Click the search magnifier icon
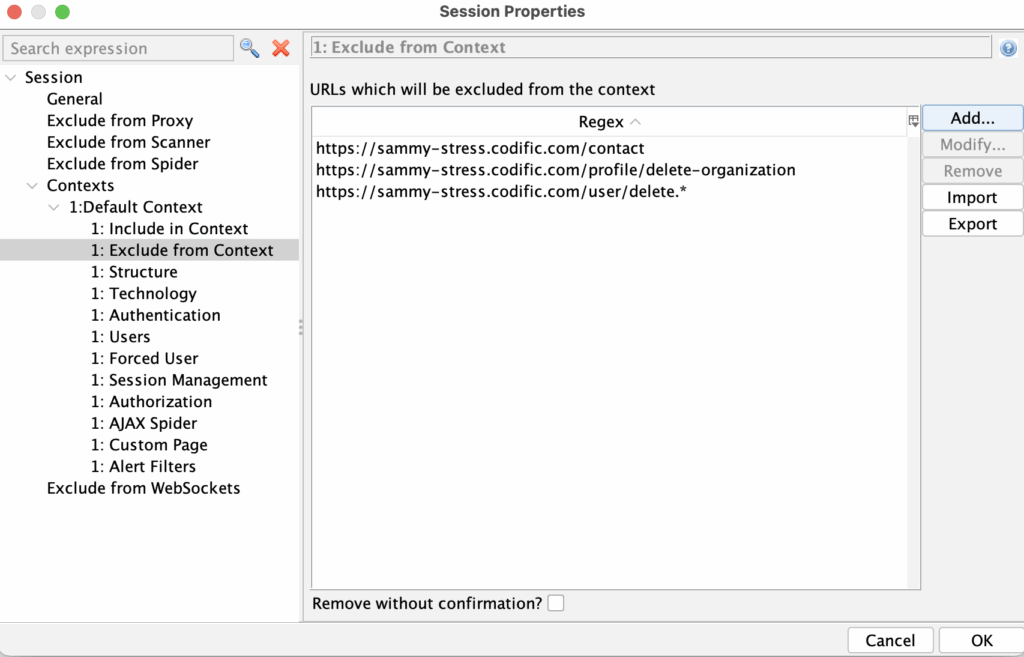 pyautogui.click(x=250, y=48)
